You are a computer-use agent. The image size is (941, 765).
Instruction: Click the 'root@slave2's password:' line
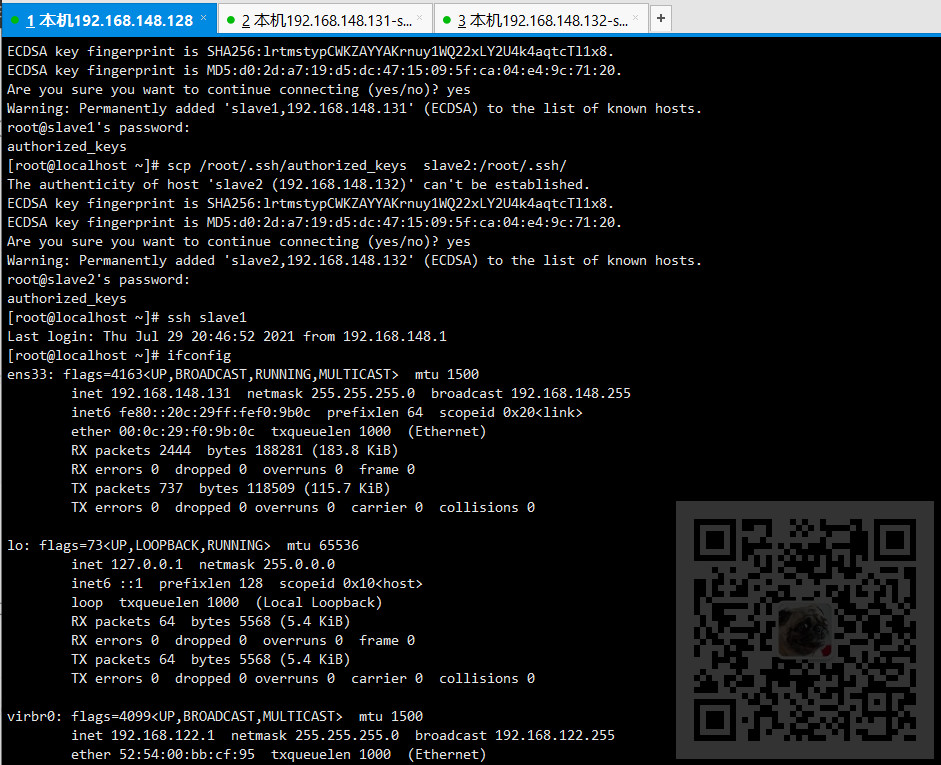coord(98,280)
